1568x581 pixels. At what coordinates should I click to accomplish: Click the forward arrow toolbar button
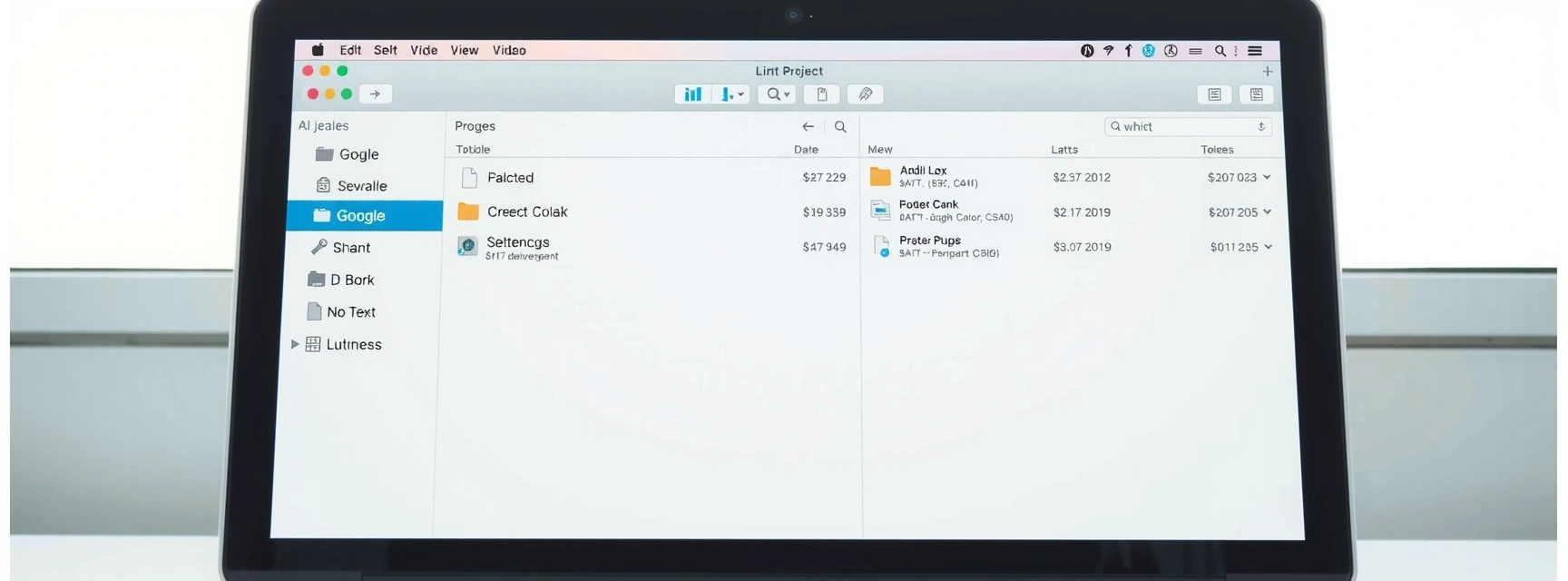click(375, 94)
